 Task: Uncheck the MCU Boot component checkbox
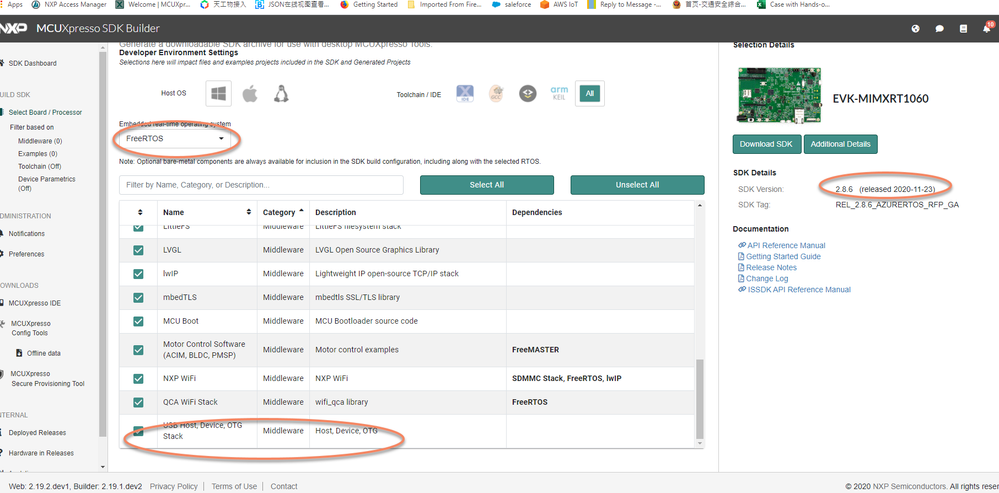click(138, 321)
